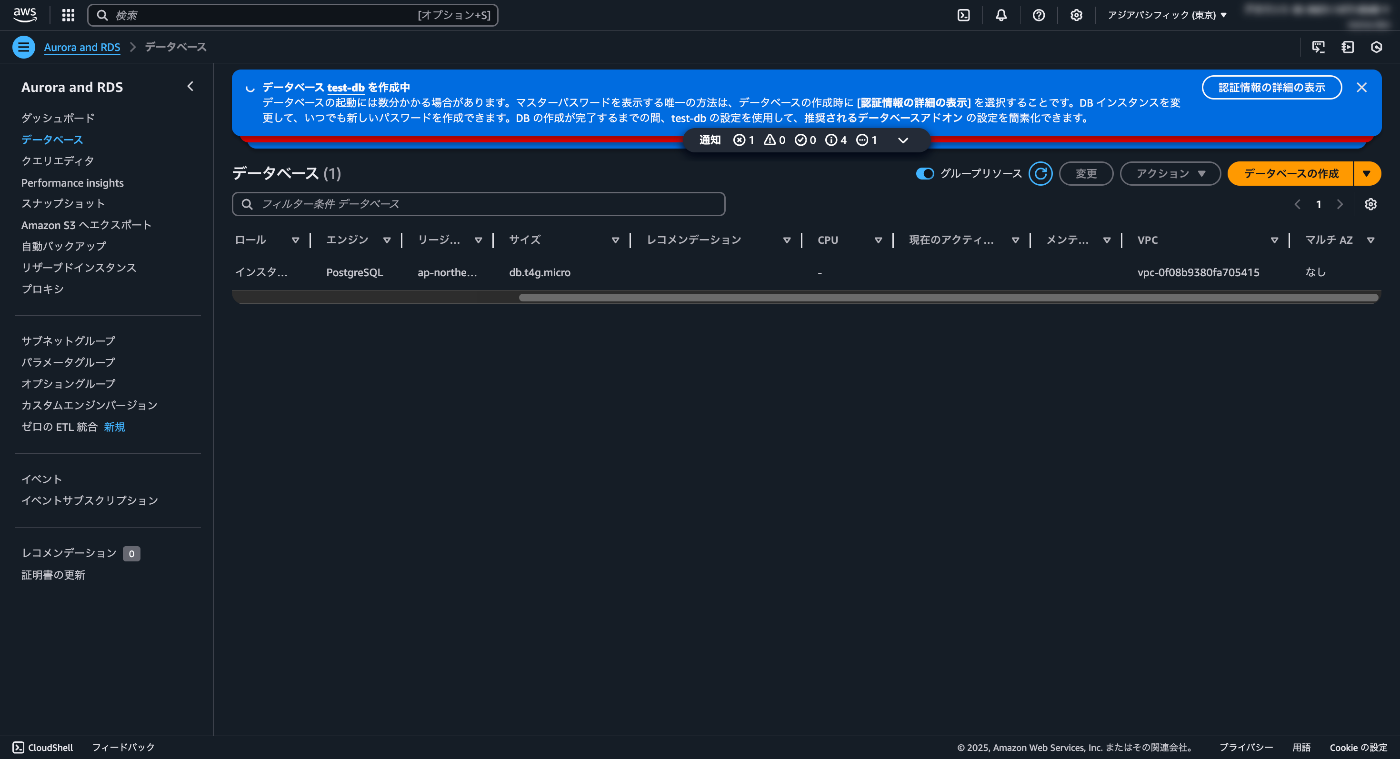Viewport: 1400px width, 759px height.
Task: Open the region selector アジアパシフィック (東京)
Action: [x=1167, y=15]
